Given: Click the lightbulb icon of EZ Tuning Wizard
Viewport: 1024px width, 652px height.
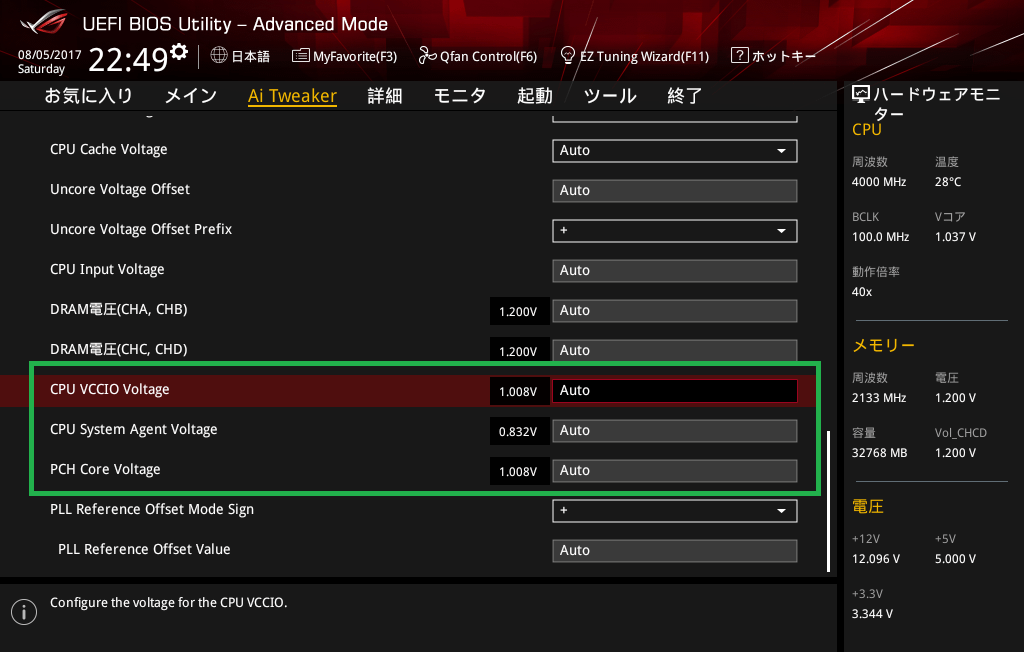Looking at the screenshot, I should pyautogui.click(x=568, y=55).
